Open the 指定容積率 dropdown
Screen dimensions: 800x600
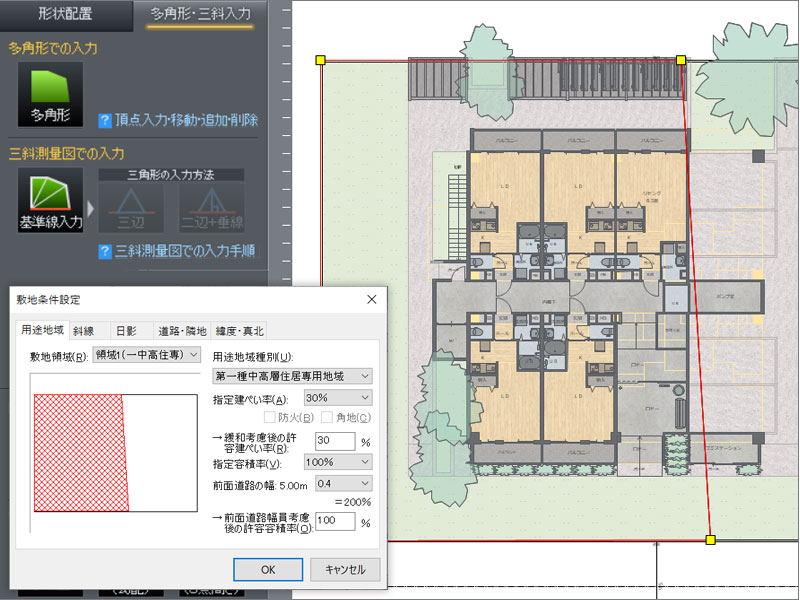coord(343,463)
